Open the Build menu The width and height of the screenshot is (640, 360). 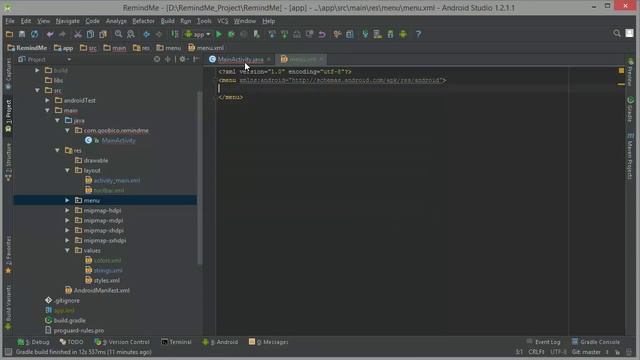click(x=167, y=21)
